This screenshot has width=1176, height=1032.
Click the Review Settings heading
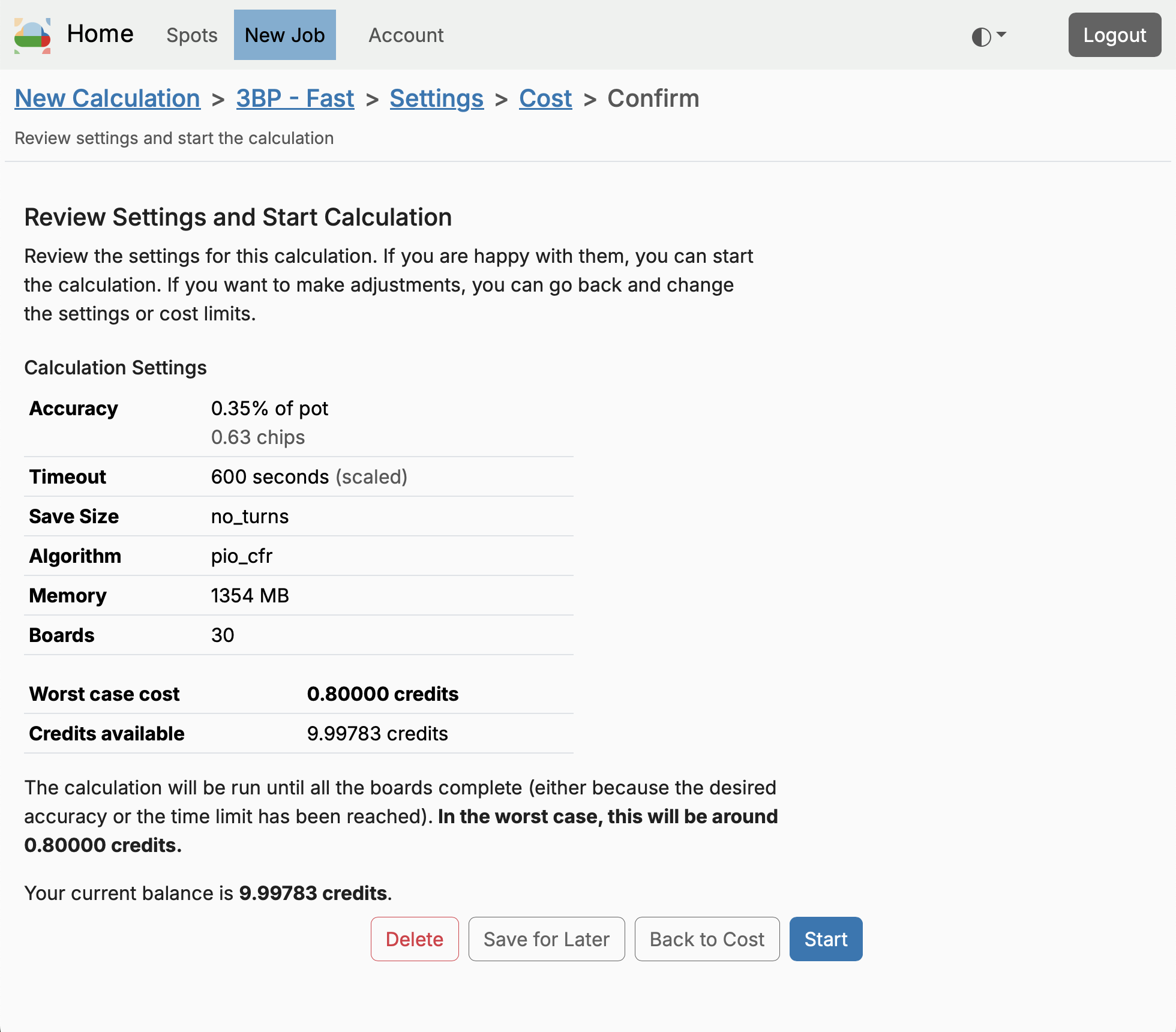point(238,217)
